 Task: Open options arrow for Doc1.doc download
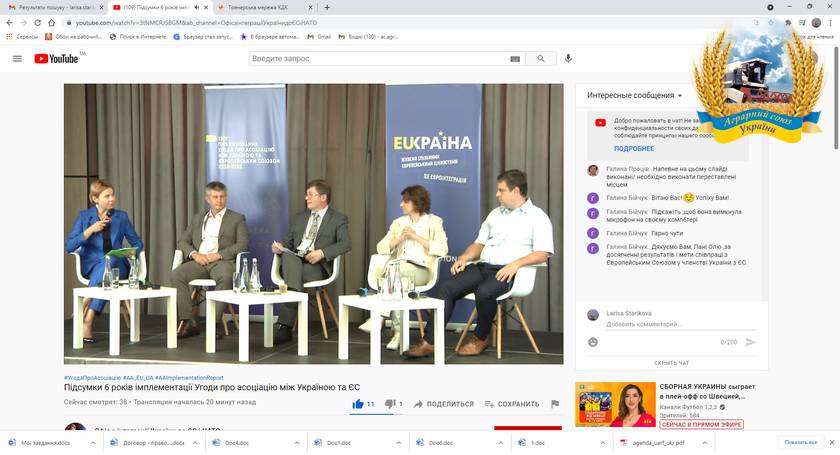[x=399, y=443]
